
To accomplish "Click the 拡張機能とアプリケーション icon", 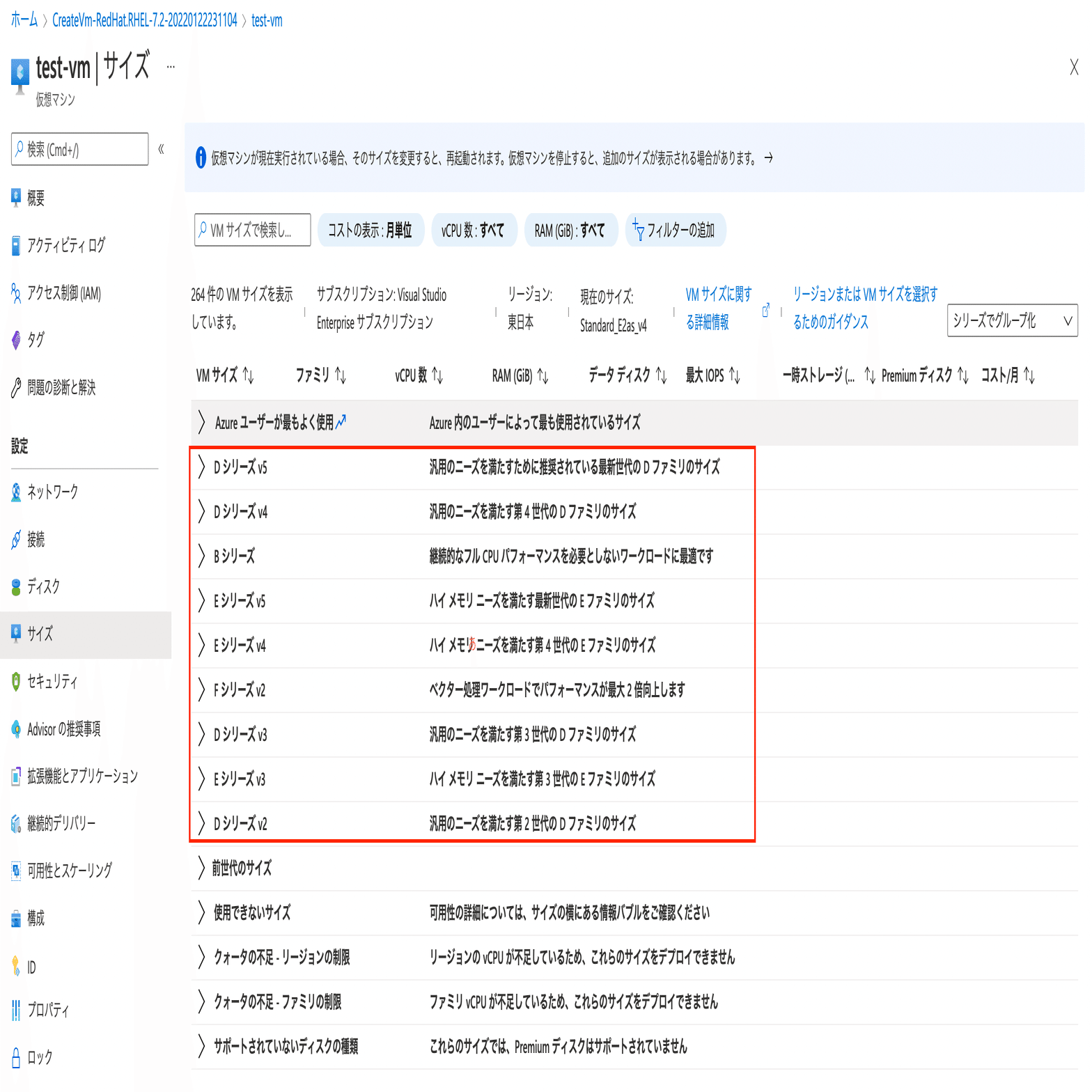I will (16, 776).
